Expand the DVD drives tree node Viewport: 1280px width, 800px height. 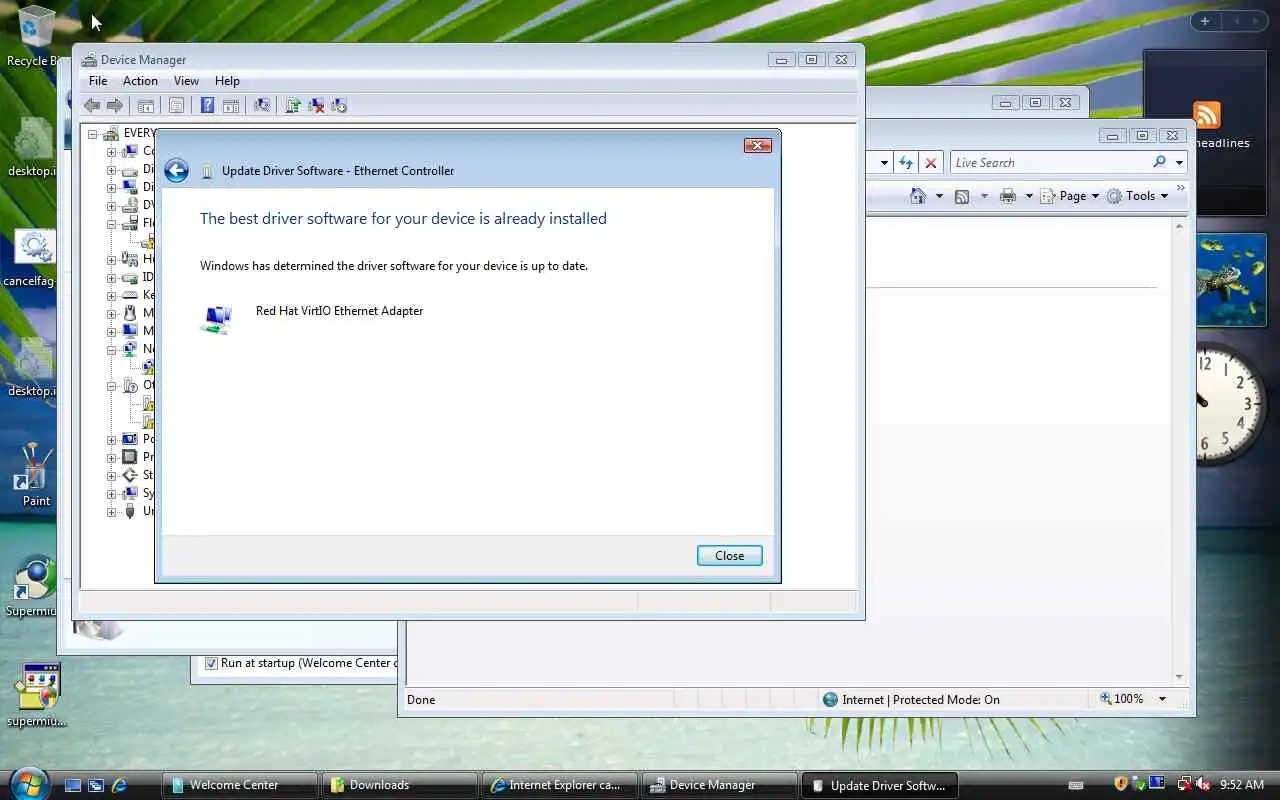[x=112, y=206]
